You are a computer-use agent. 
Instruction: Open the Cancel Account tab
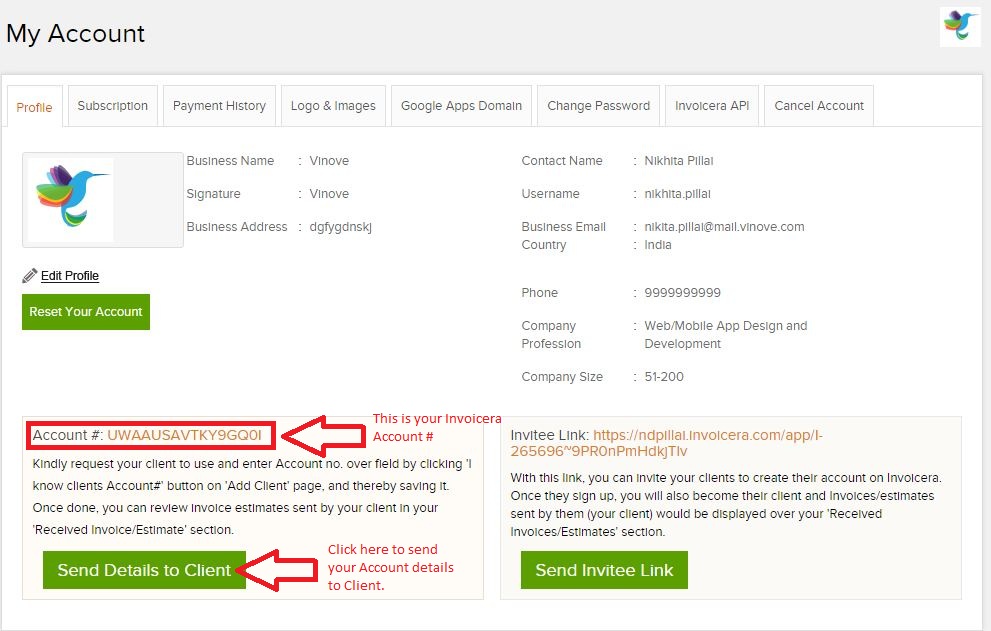pyautogui.click(x=819, y=106)
